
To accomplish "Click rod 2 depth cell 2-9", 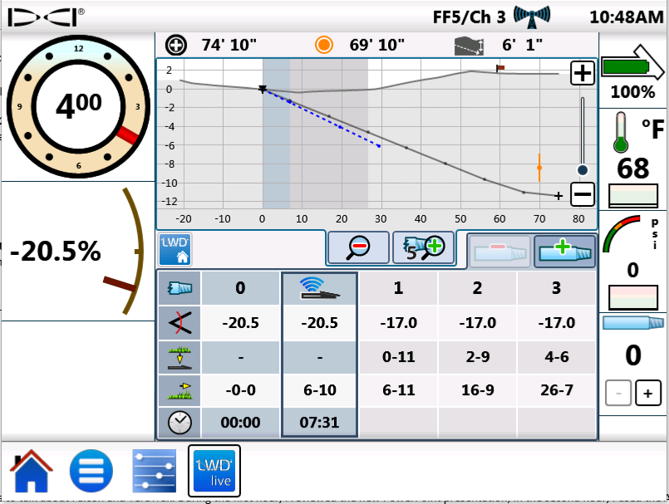I will click(477, 357).
